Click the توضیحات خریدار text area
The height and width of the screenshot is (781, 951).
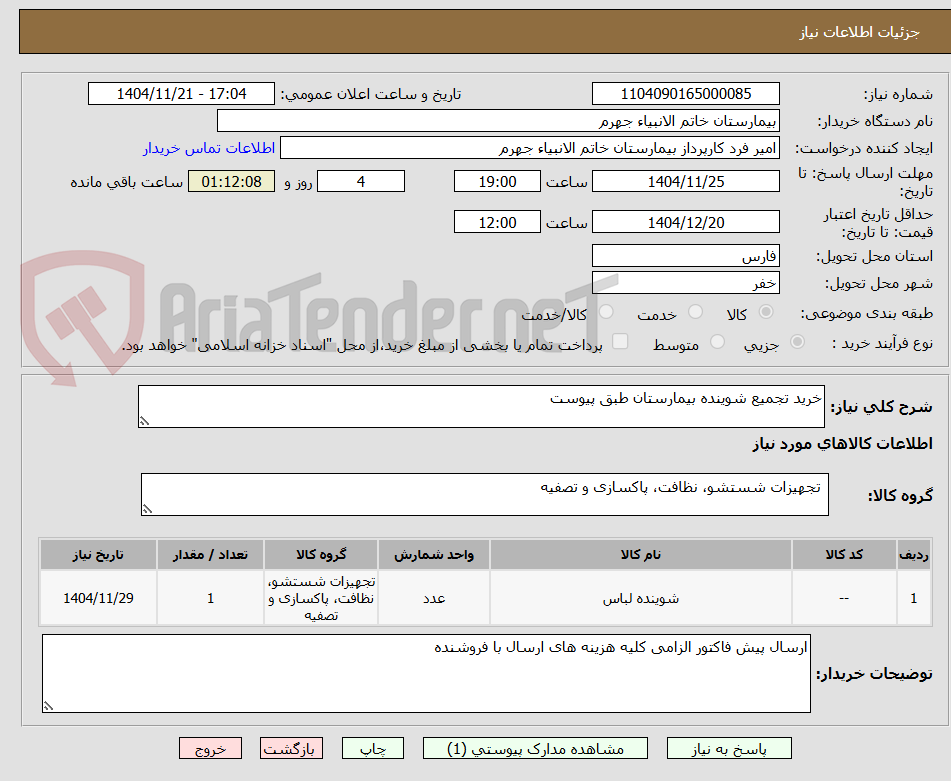pyautogui.click(x=426, y=674)
